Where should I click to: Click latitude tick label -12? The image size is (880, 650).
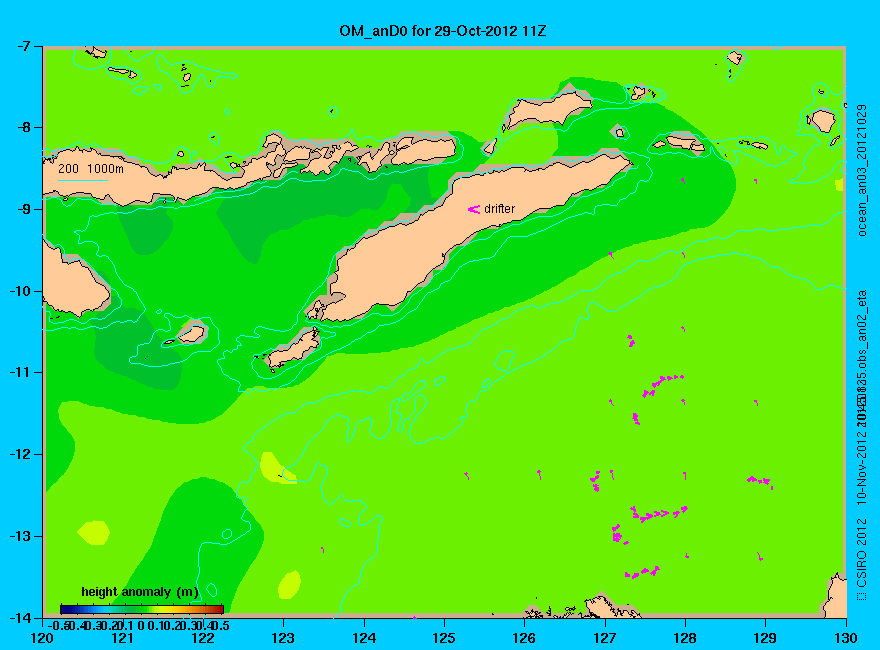(x=20, y=454)
